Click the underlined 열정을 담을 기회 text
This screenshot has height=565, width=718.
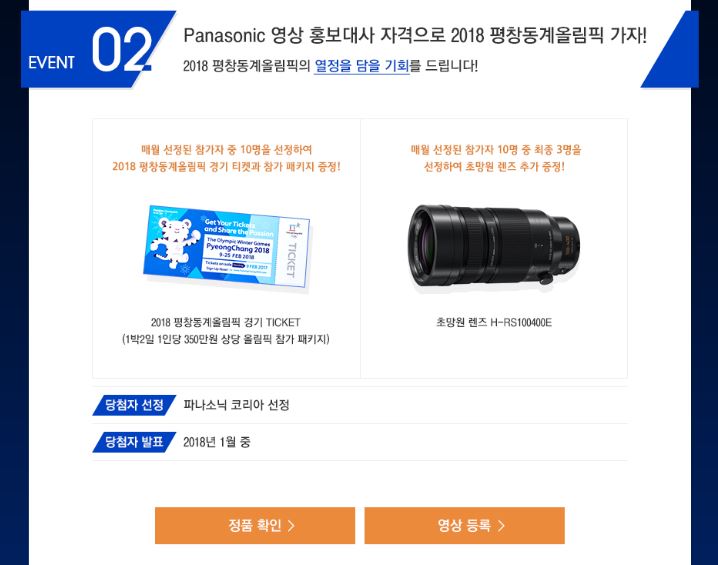click(x=361, y=66)
